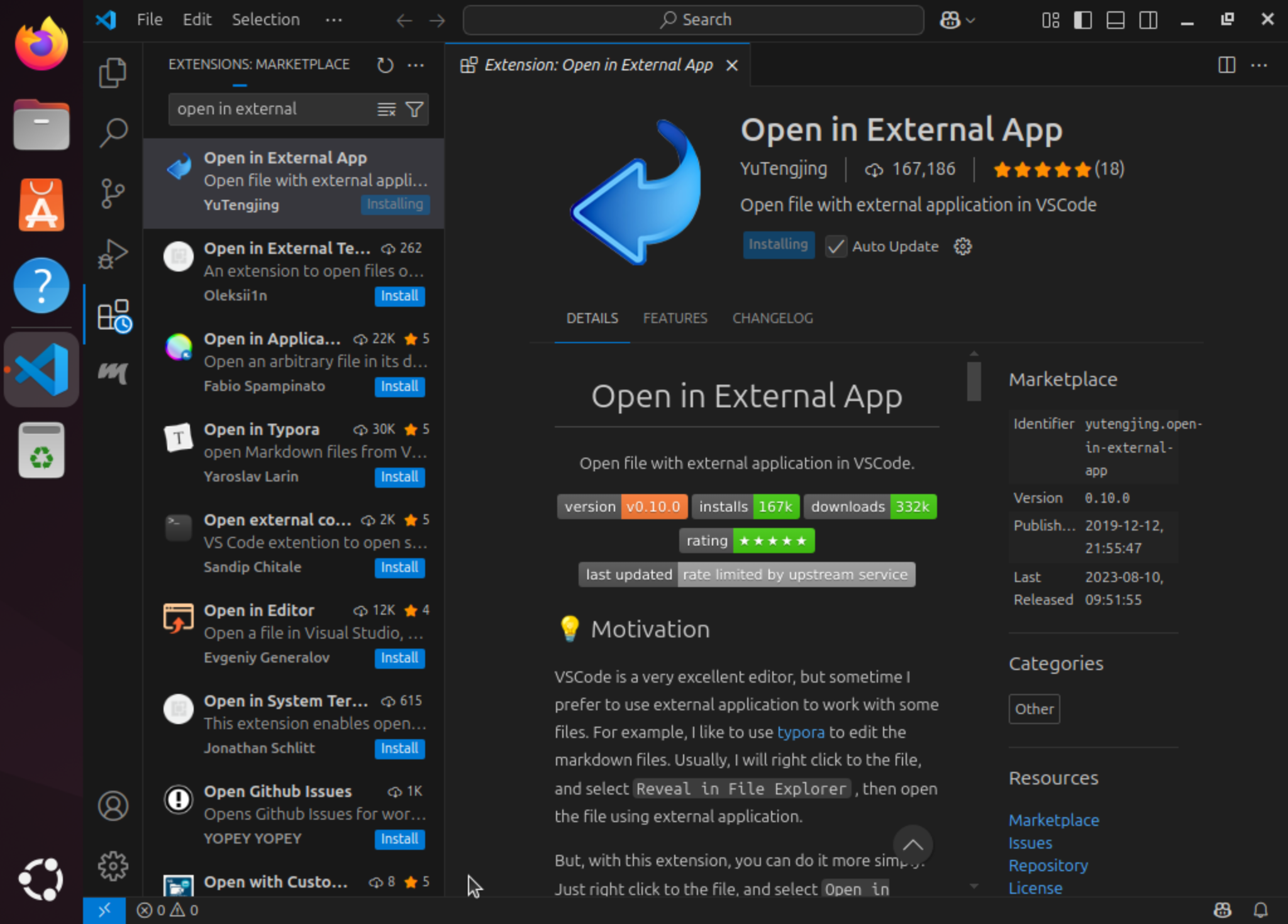The image size is (1288, 924).
Task: Switch to the DETAILS tab
Action: (x=592, y=318)
